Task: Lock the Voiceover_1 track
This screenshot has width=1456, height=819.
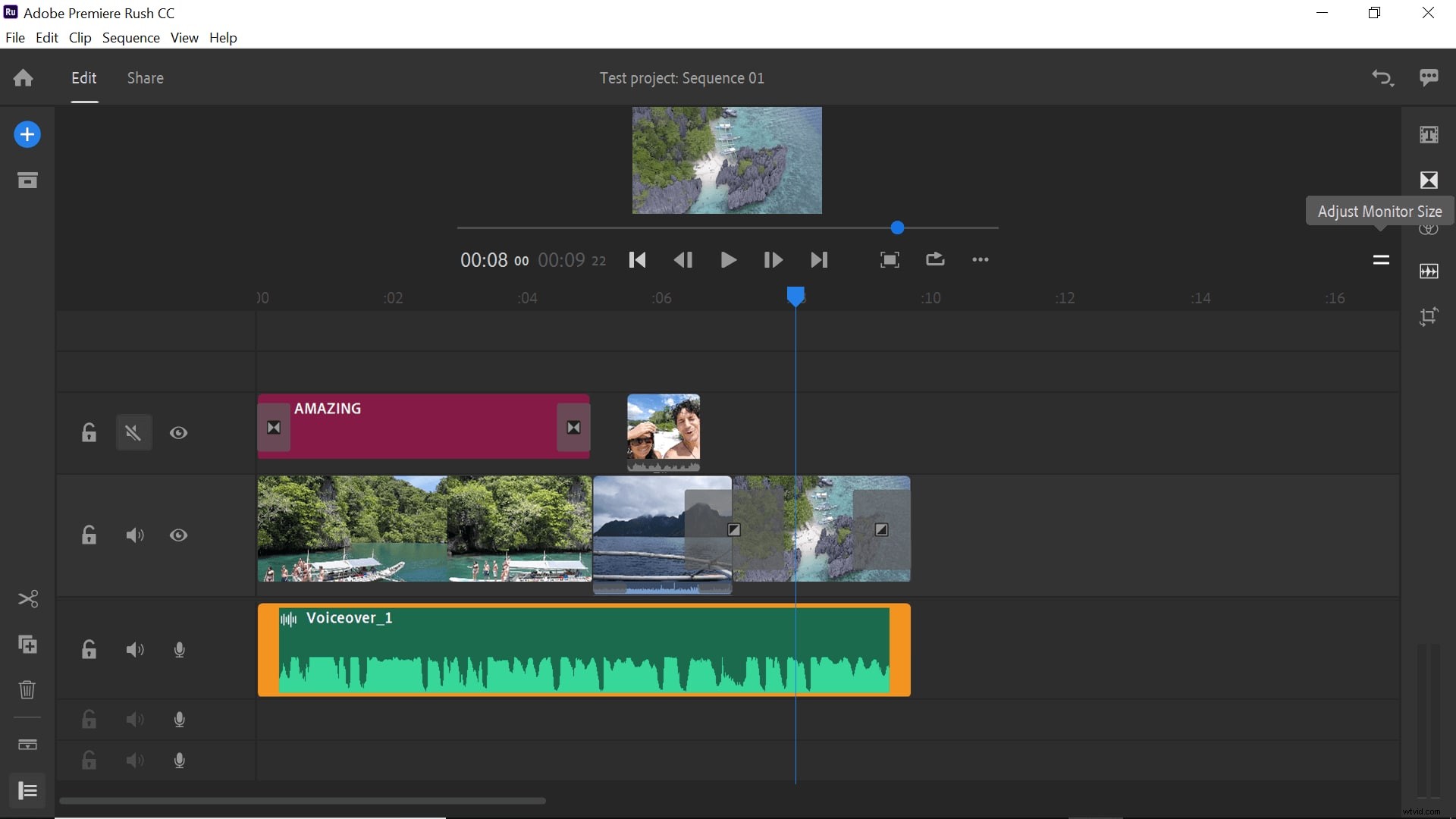Action: [89, 650]
